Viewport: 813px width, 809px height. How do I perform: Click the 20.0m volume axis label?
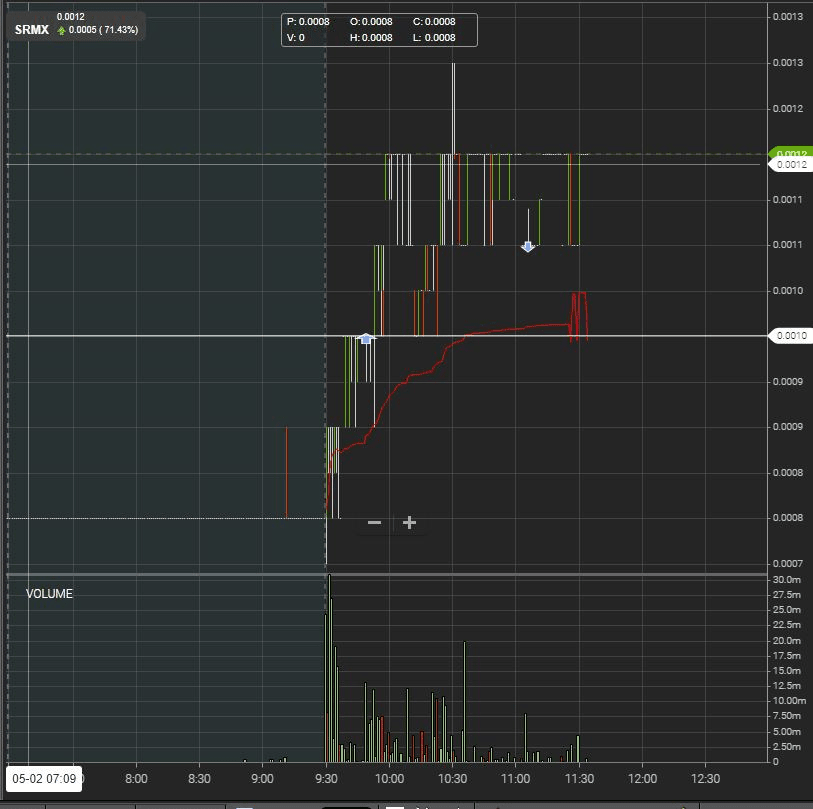pyautogui.click(x=787, y=640)
